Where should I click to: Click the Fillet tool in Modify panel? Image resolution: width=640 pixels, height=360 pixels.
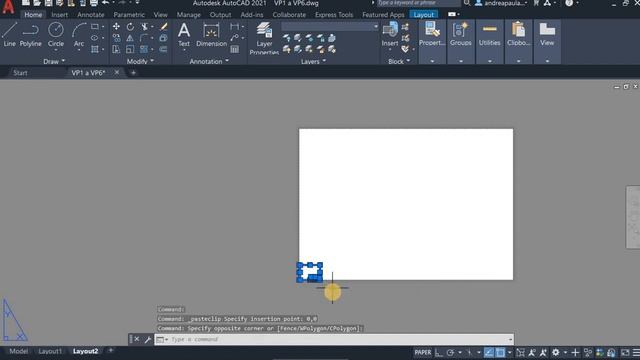[144, 38]
